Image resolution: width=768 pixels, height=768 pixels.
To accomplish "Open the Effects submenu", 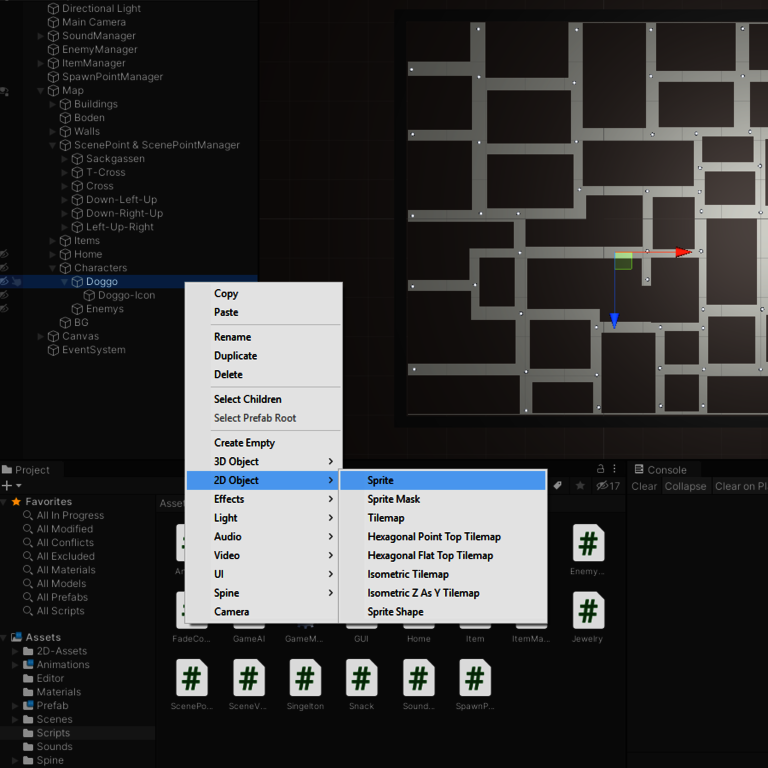I will pos(264,499).
